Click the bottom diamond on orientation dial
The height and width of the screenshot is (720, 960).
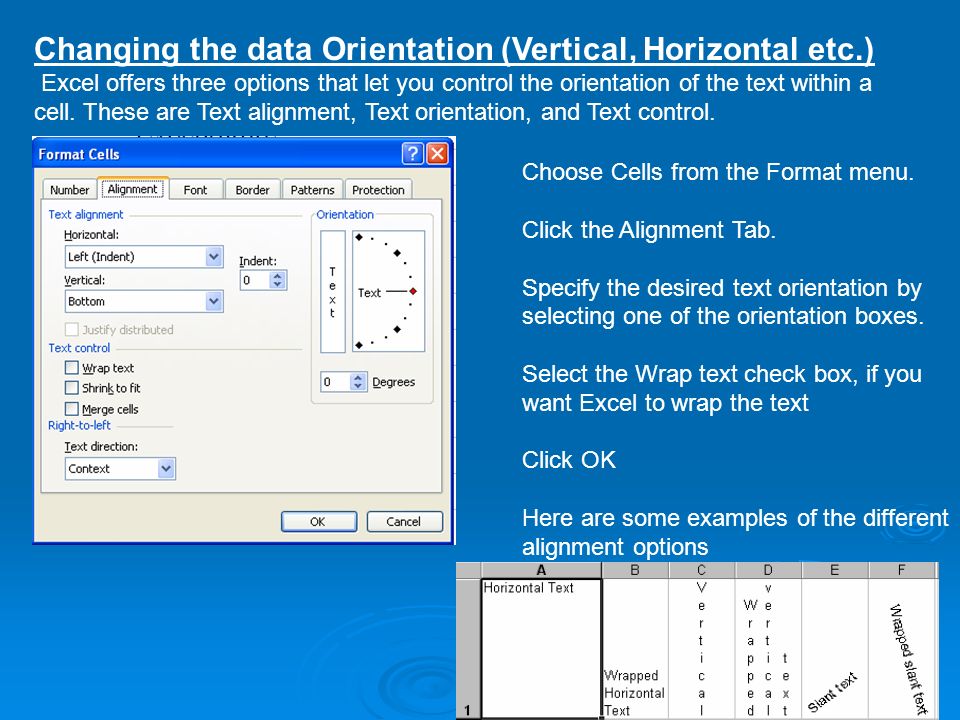pos(359,345)
